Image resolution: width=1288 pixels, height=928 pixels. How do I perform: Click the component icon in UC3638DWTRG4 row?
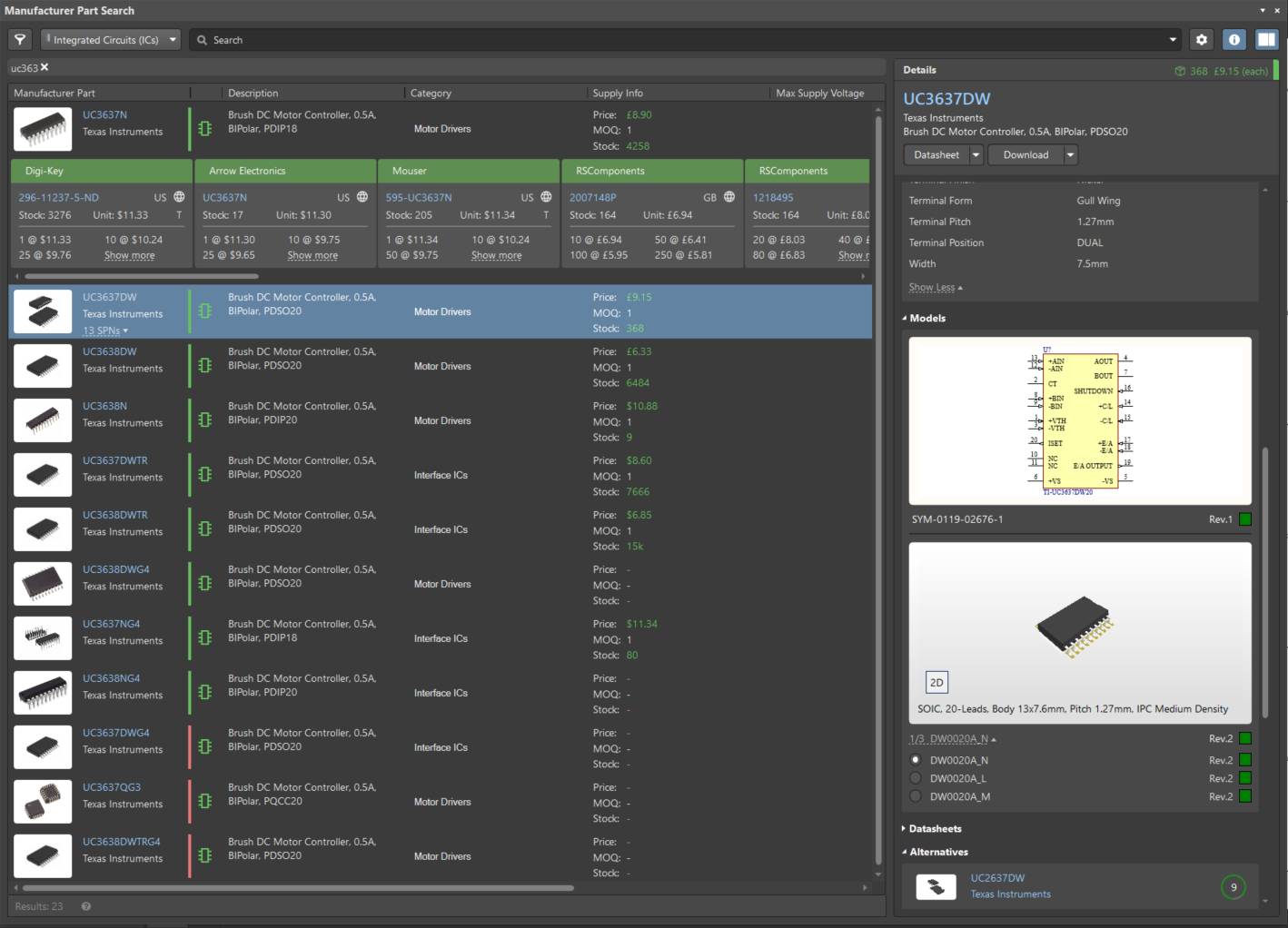pyautogui.click(x=205, y=855)
